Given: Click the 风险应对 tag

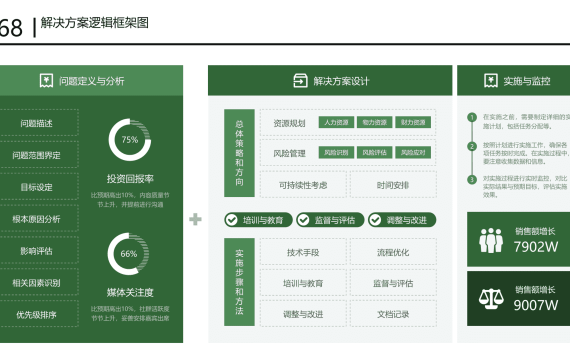Looking at the screenshot, I should (413, 152).
